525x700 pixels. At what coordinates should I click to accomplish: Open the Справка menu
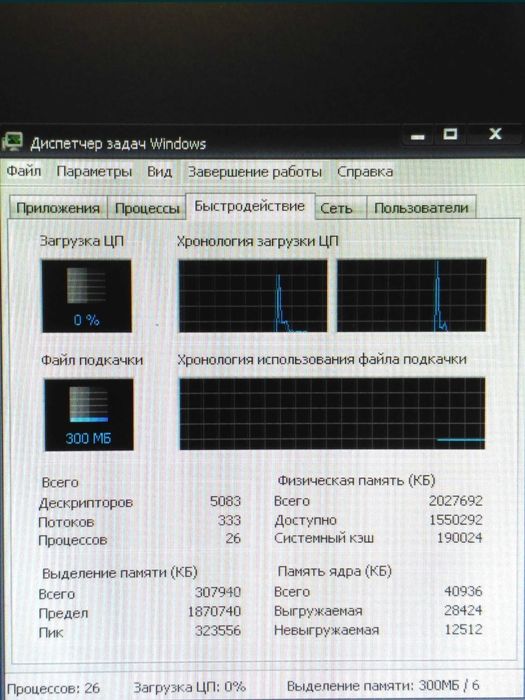click(x=365, y=172)
